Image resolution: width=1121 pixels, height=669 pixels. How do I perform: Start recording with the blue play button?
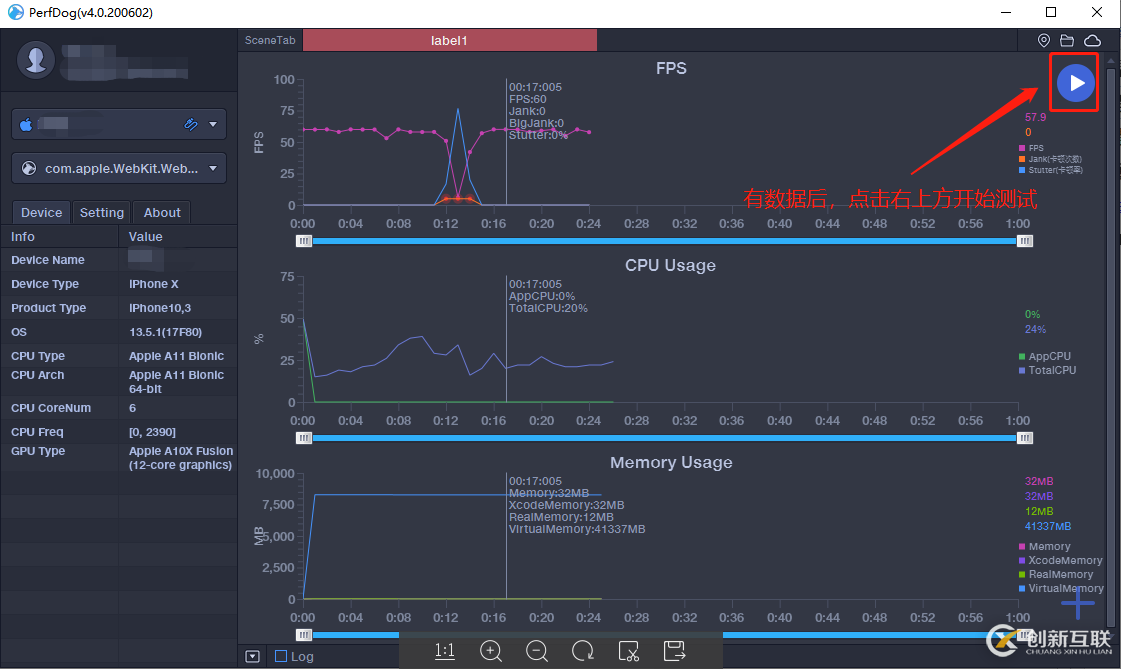coord(1075,83)
